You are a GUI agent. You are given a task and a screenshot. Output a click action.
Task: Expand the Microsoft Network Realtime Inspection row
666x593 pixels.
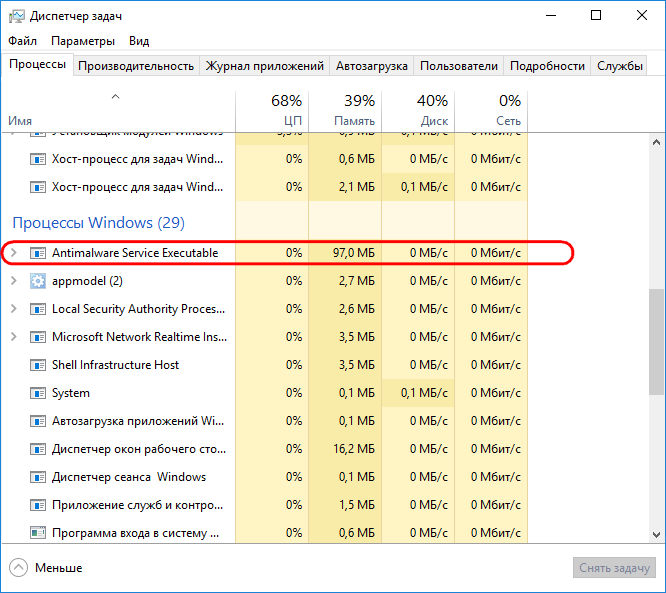click(x=14, y=337)
